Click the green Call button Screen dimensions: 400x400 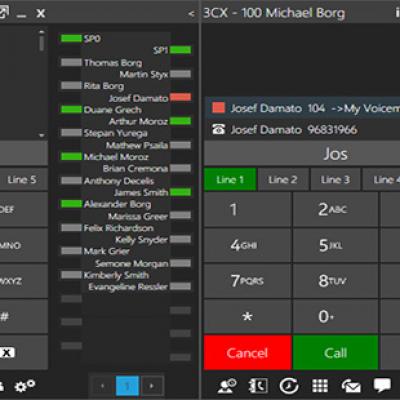coord(335,353)
